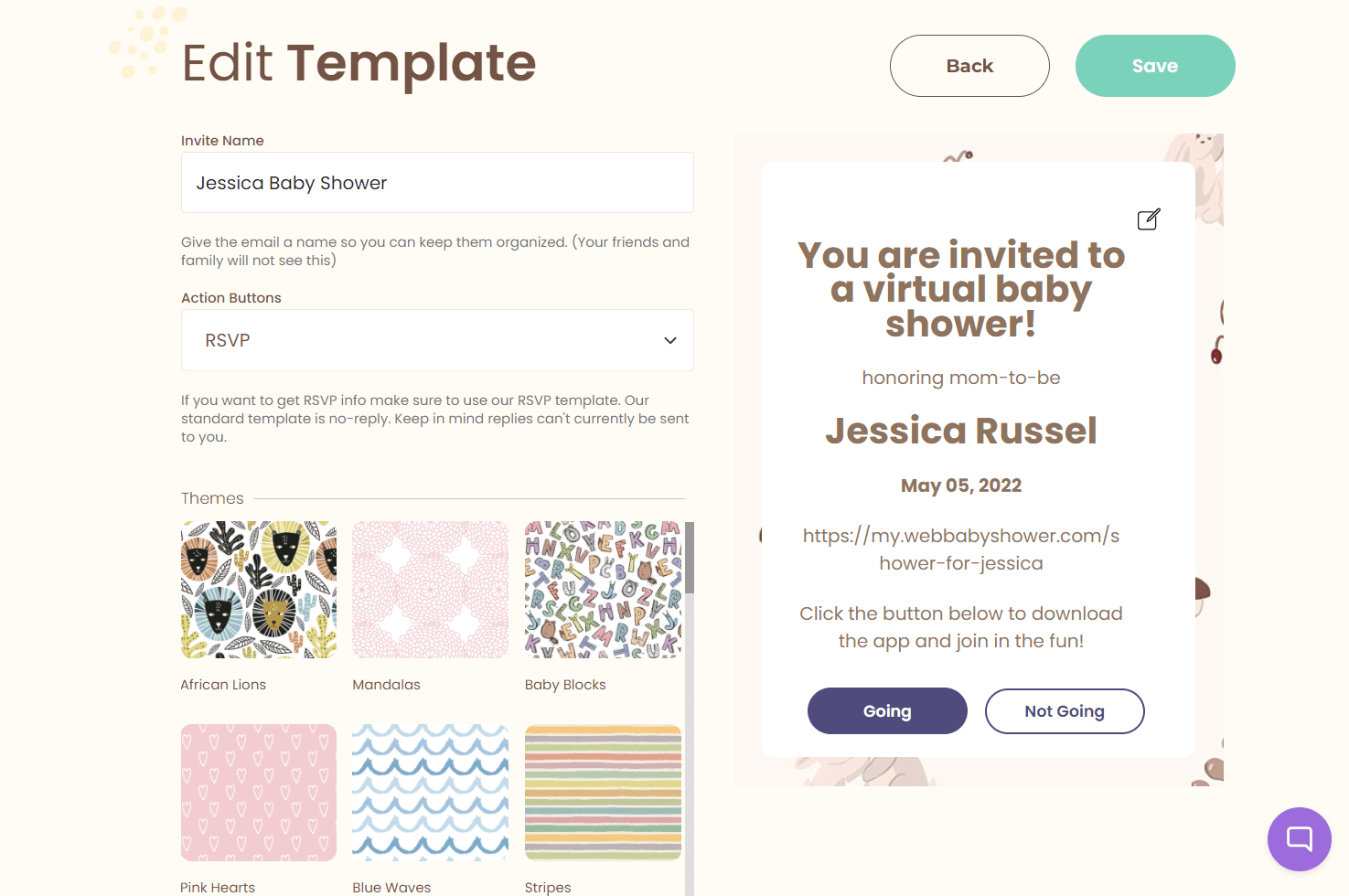This screenshot has width=1349, height=896.
Task: Click inside the Invite Name field
Action: [x=437, y=183]
